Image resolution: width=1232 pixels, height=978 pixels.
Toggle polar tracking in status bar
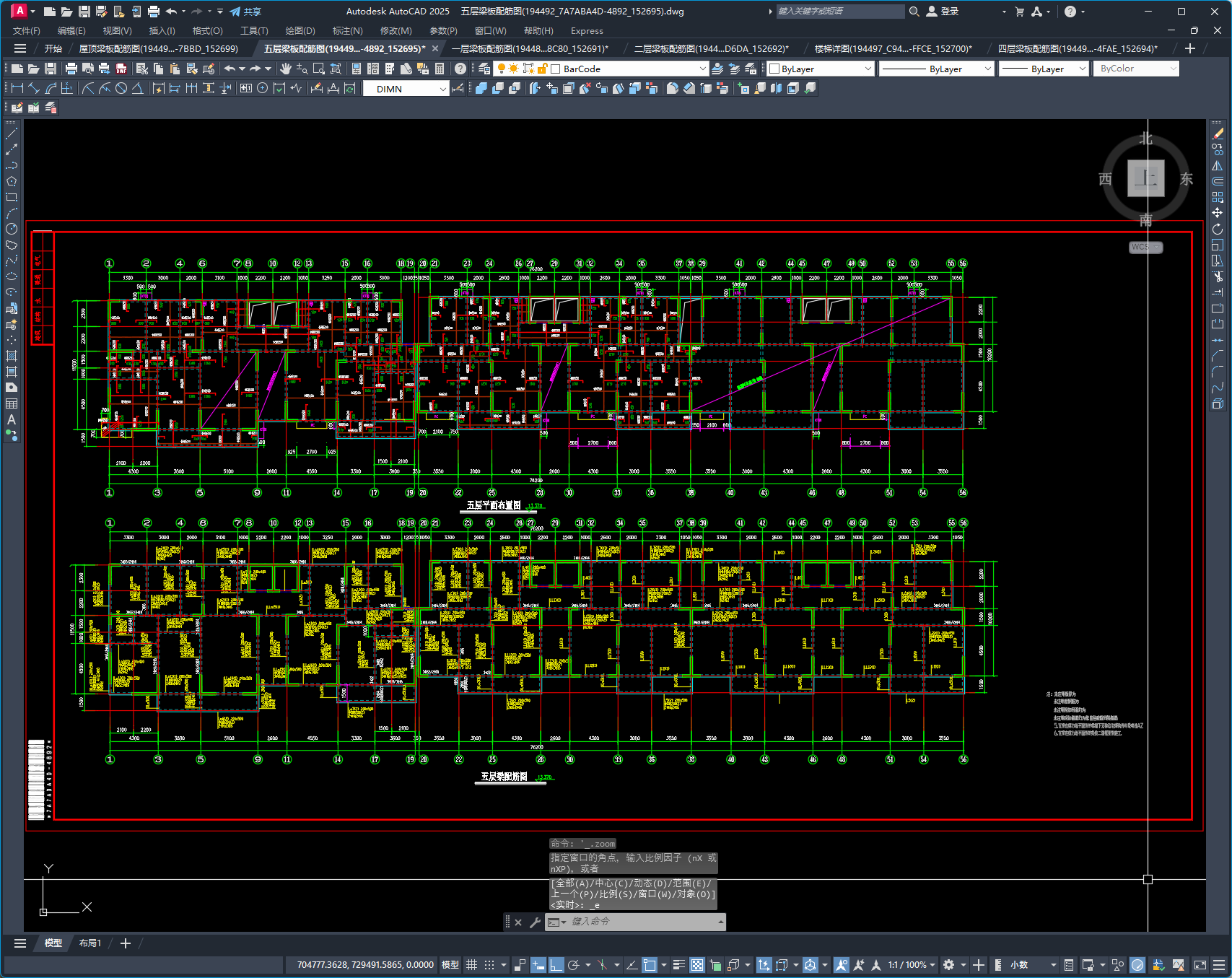pos(574,965)
